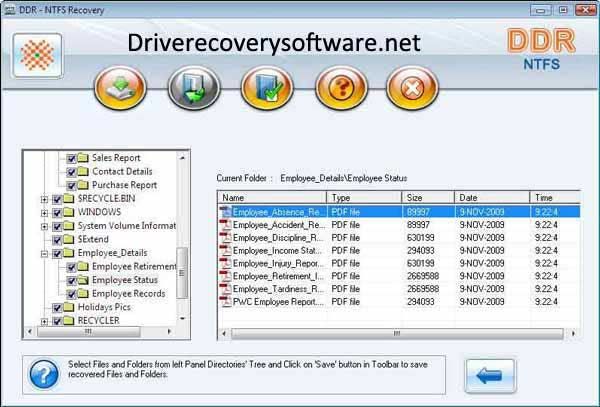Click the PDF icon of Employee_Income Stat file

(x=225, y=250)
